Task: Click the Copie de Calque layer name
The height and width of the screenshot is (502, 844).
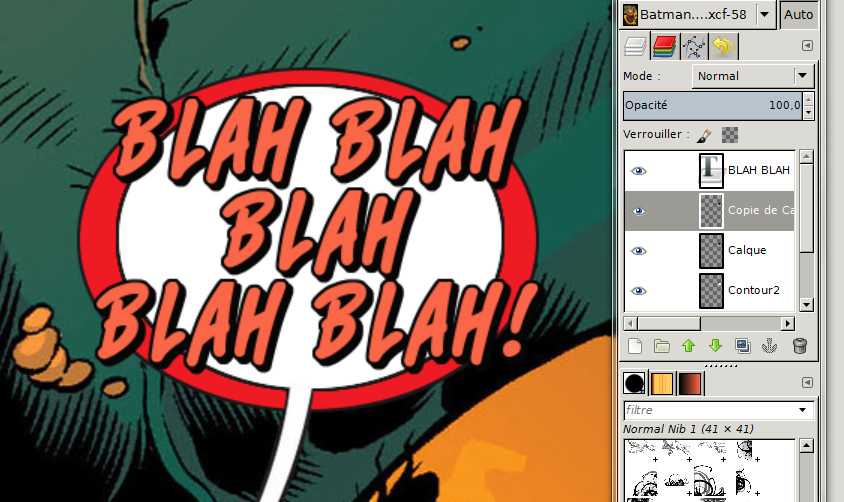Action: click(761, 210)
